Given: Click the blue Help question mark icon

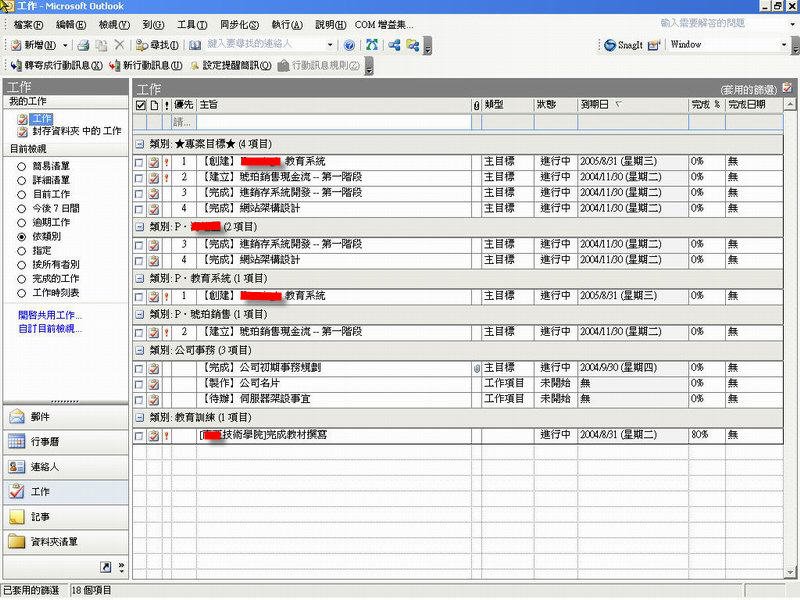Looking at the screenshot, I should pos(349,45).
